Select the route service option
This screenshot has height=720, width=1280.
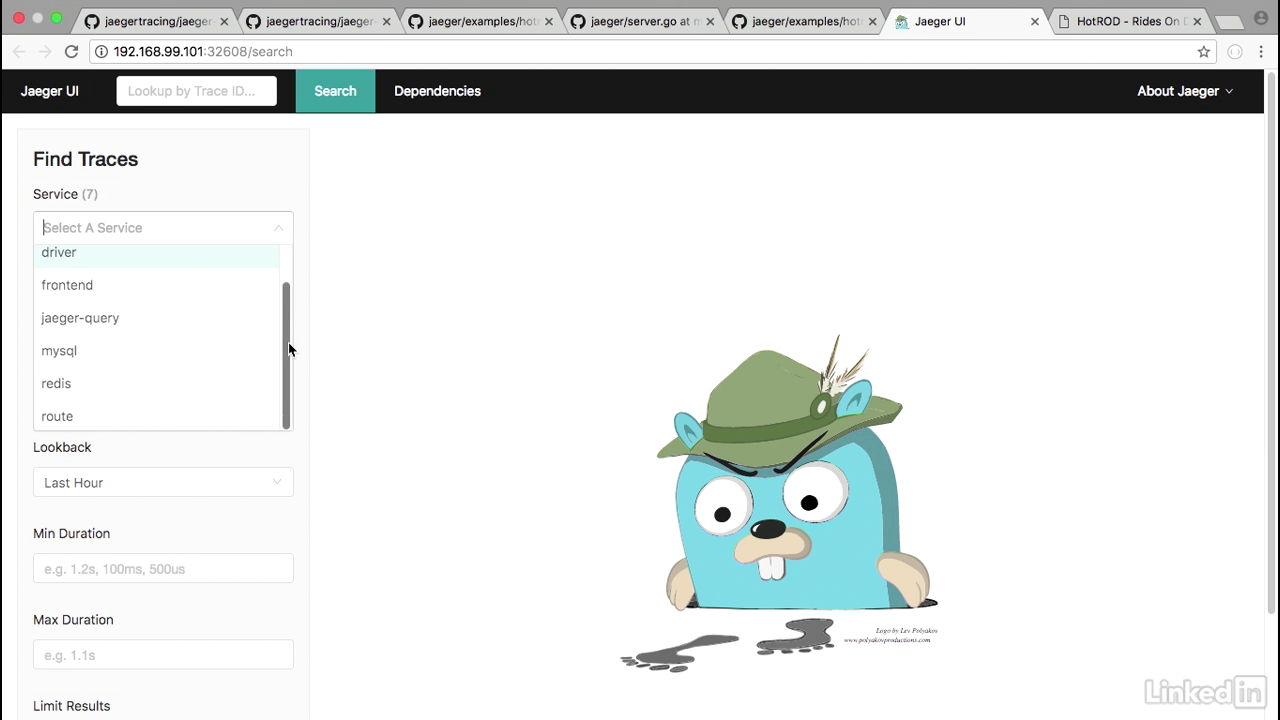point(156,416)
